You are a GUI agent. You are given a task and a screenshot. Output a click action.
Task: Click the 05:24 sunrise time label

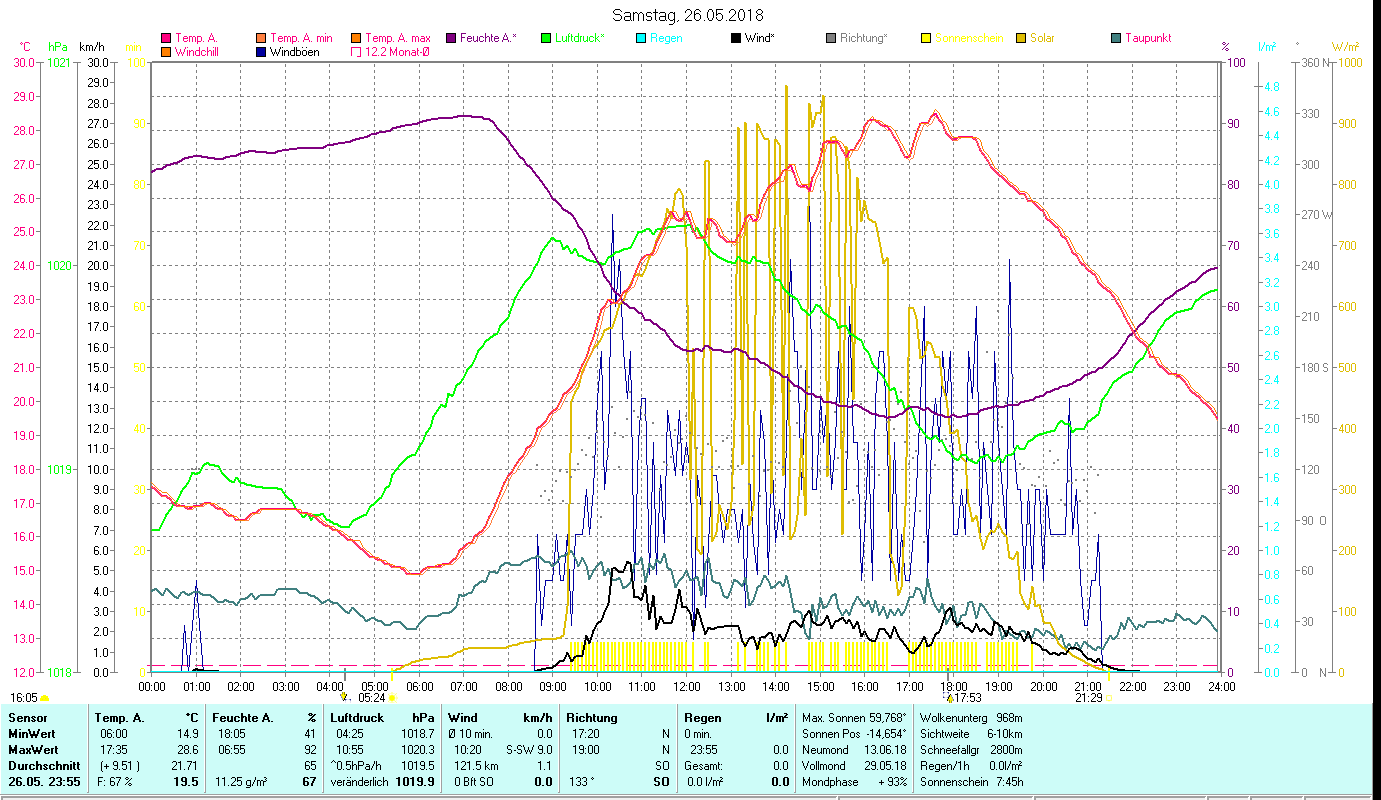tap(372, 698)
